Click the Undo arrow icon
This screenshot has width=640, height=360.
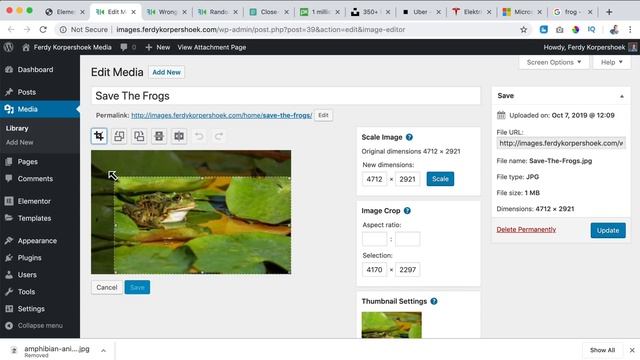tap(199, 136)
